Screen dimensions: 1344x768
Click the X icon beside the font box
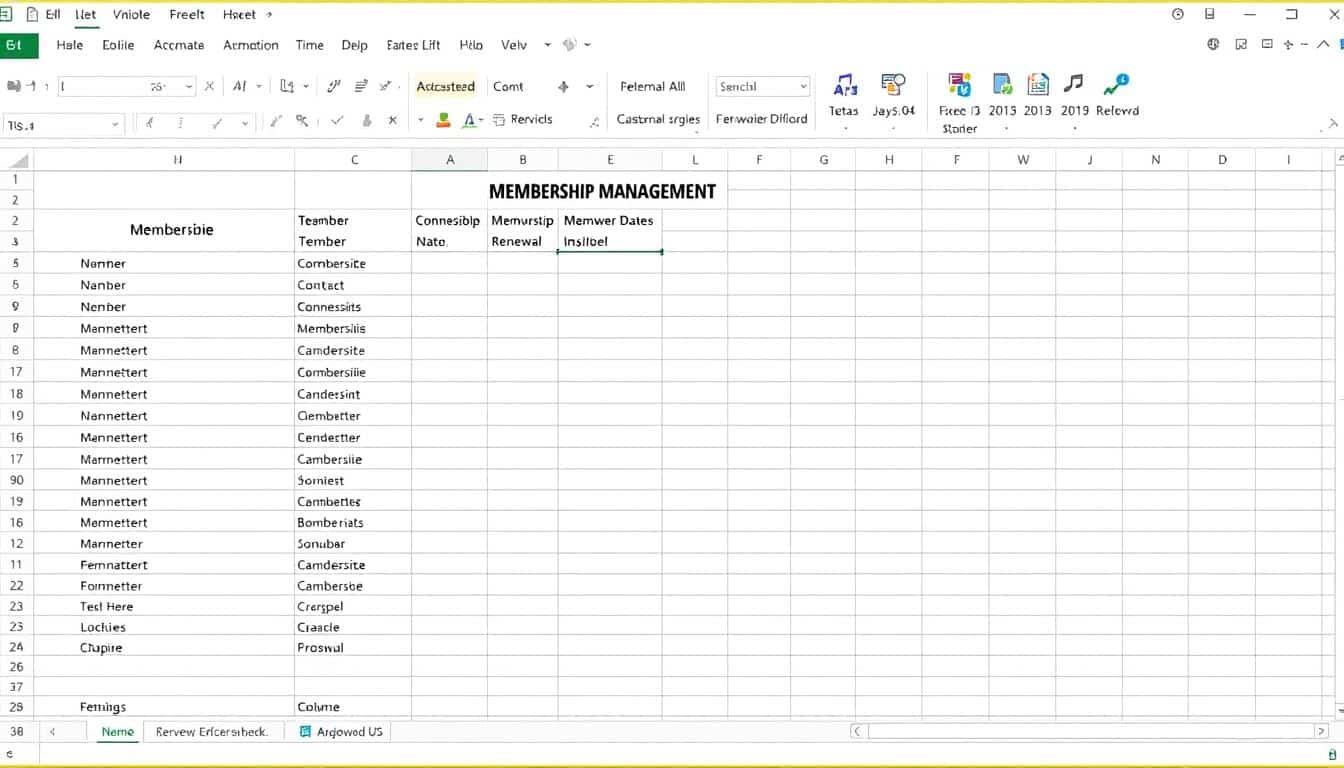click(209, 86)
